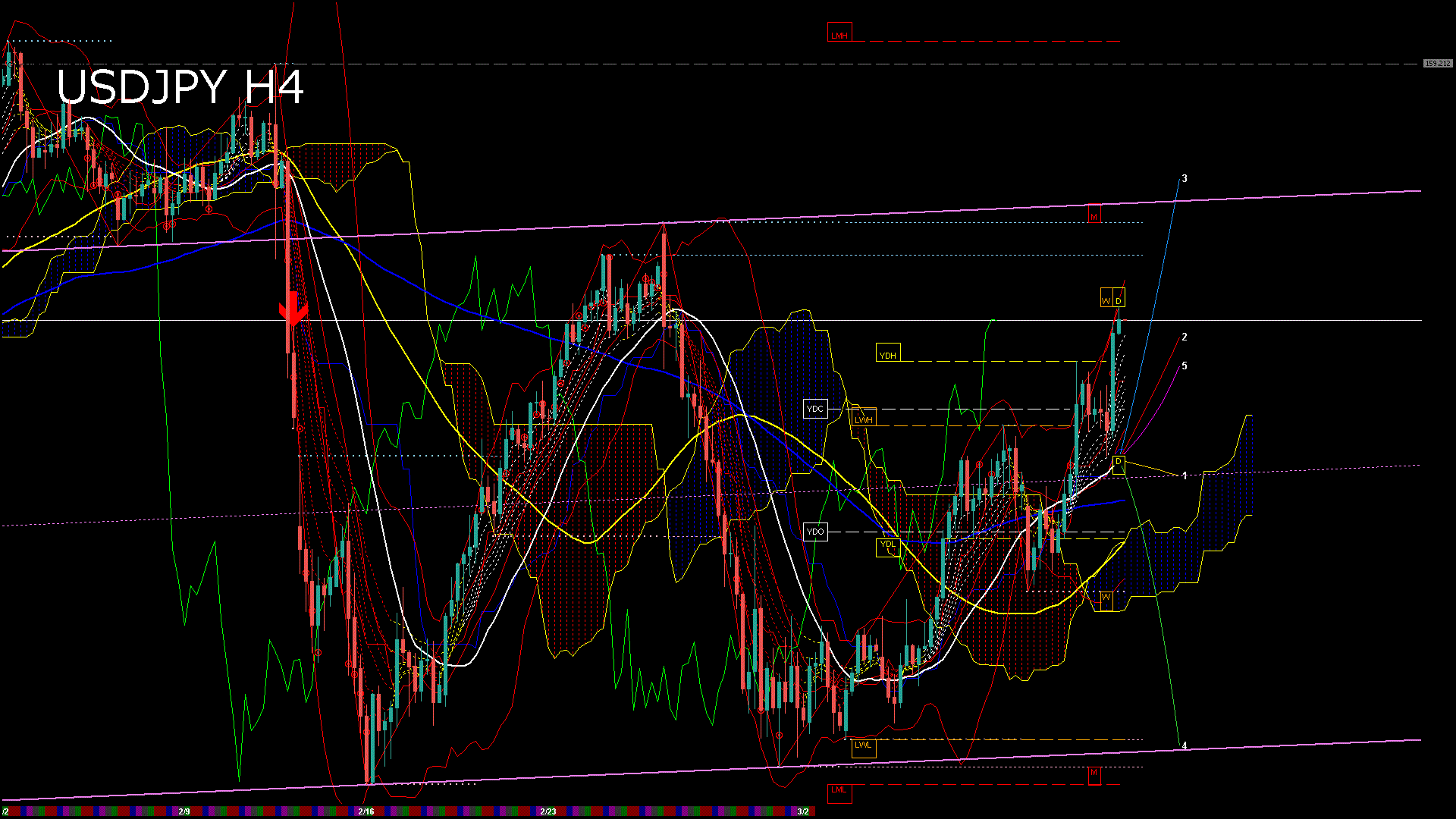This screenshot has height=819, width=1456.
Task: Toggle the W weekly pivot marker box
Action: point(1106,298)
